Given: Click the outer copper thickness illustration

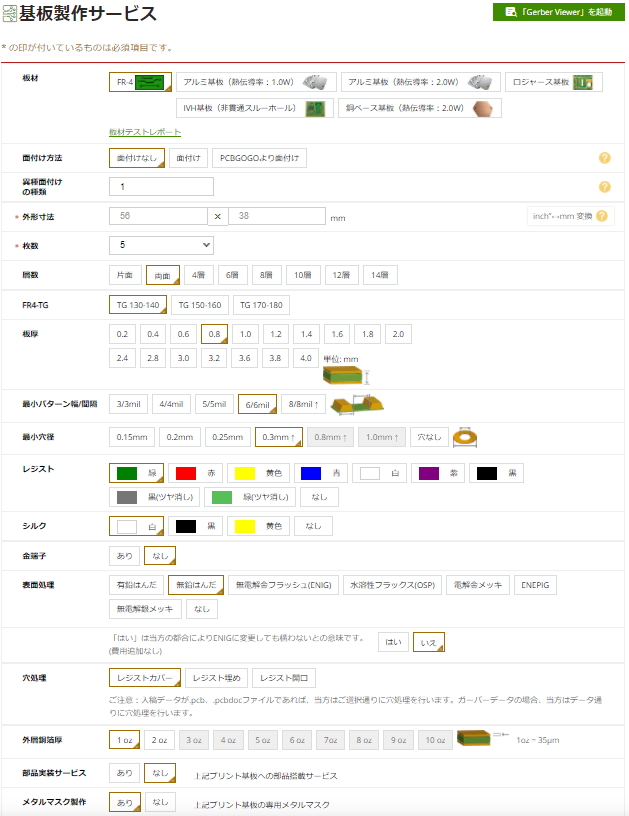Looking at the screenshot, I should [x=480, y=740].
